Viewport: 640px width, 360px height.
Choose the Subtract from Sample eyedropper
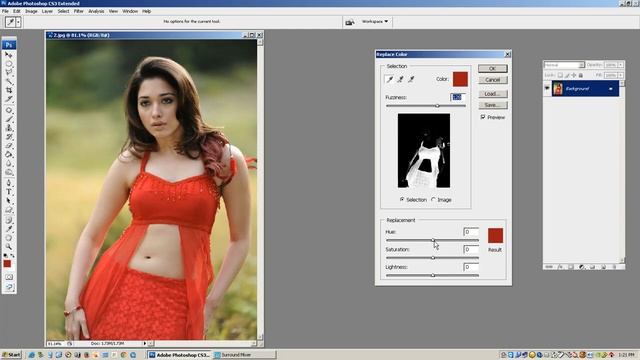[x=411, y=79]
